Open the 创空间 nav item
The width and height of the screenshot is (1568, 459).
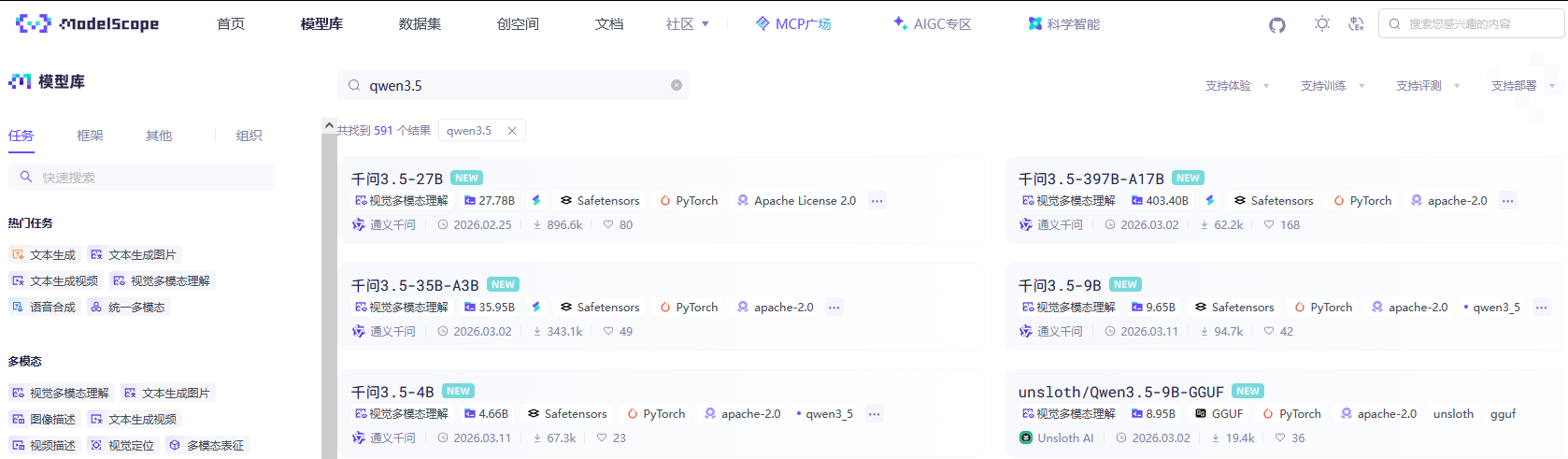coord(518,24)
